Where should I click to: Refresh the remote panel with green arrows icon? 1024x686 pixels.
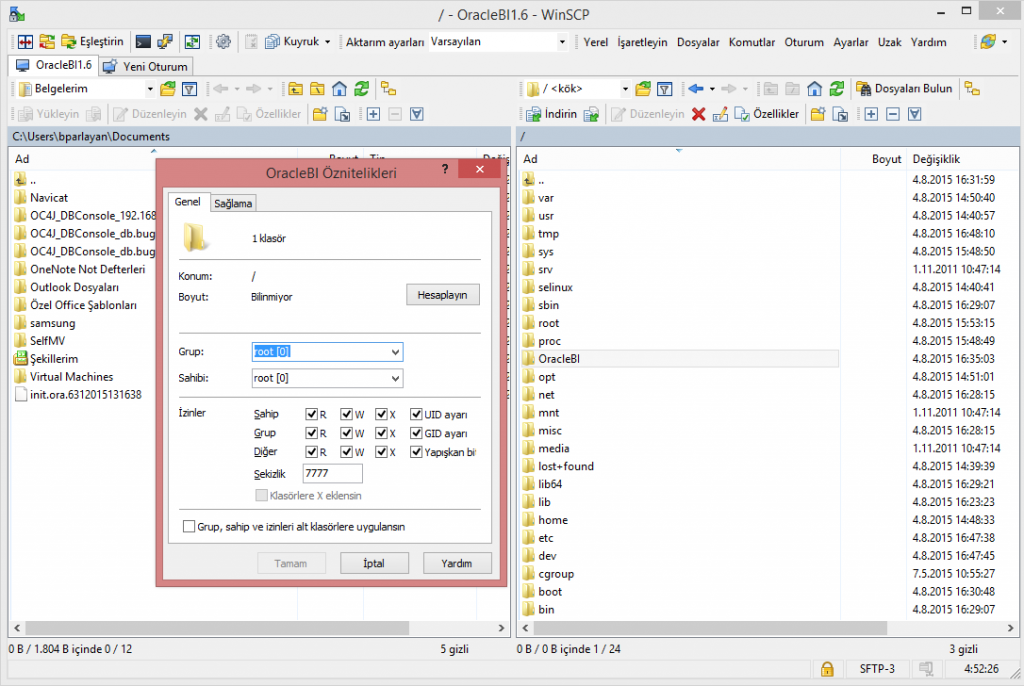tap(837, 89)
